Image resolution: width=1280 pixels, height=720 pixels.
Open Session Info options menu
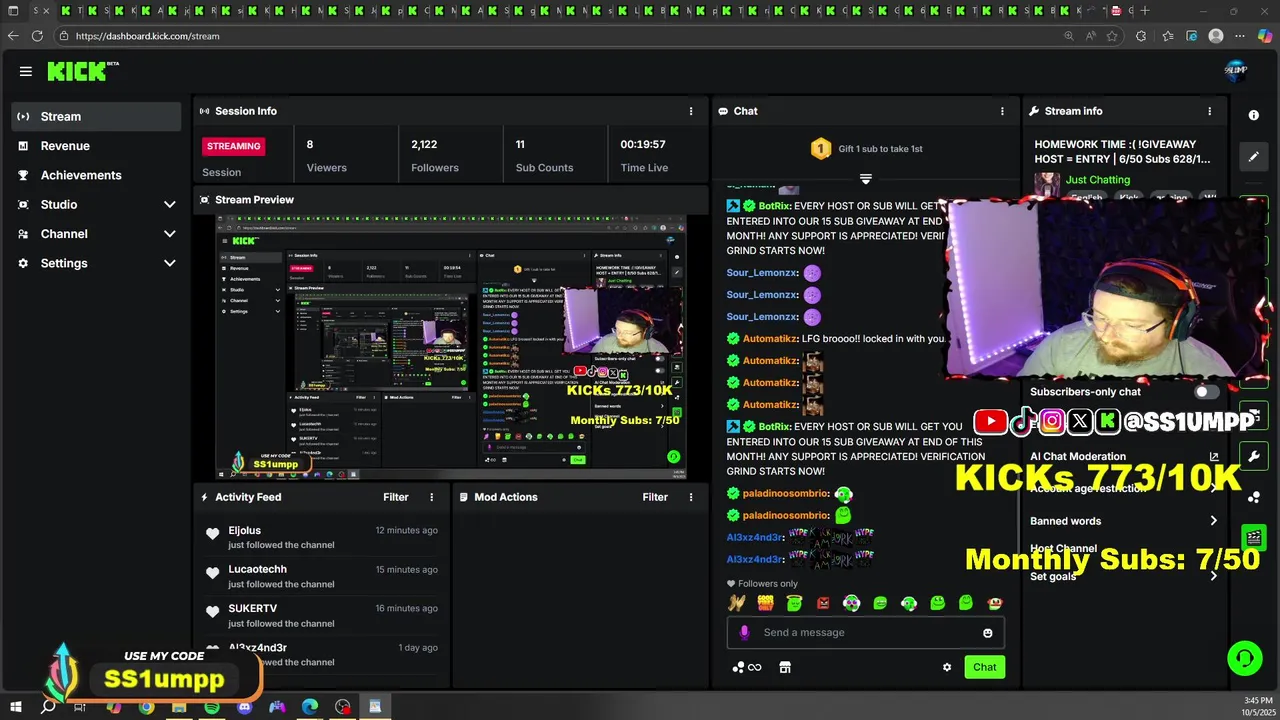(691, 111)
